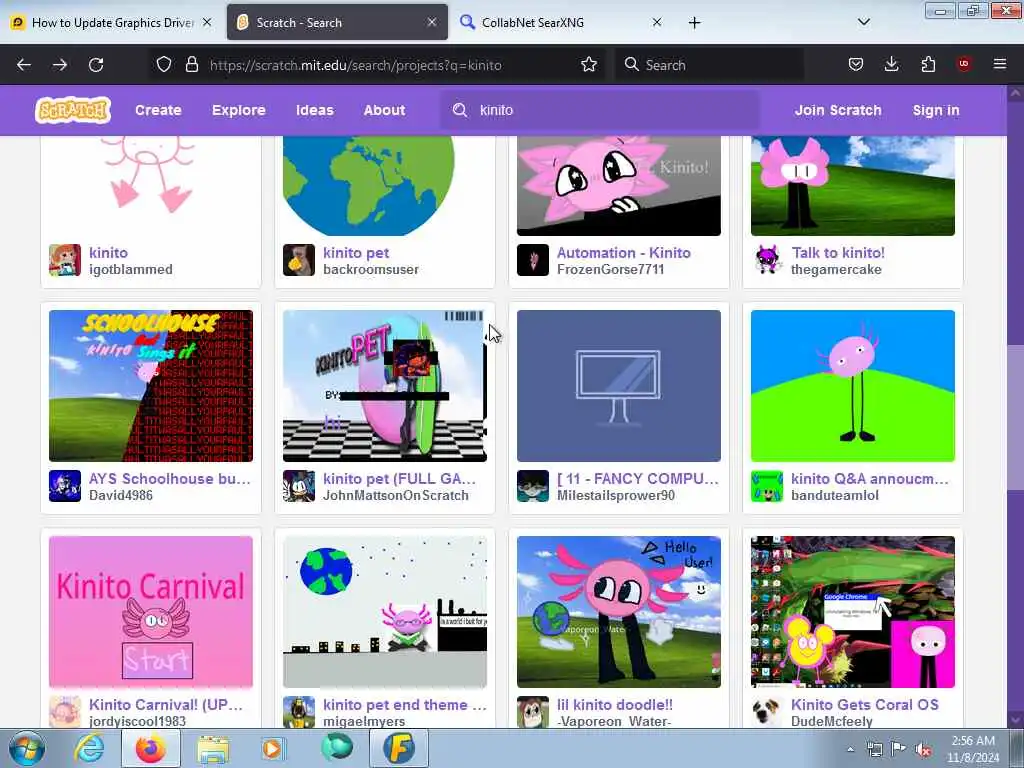Image resolution: width=1024 pixels, height=768 pixels.
Task: Launch Internet Explorer from taskbar
Action: [89, 748]
